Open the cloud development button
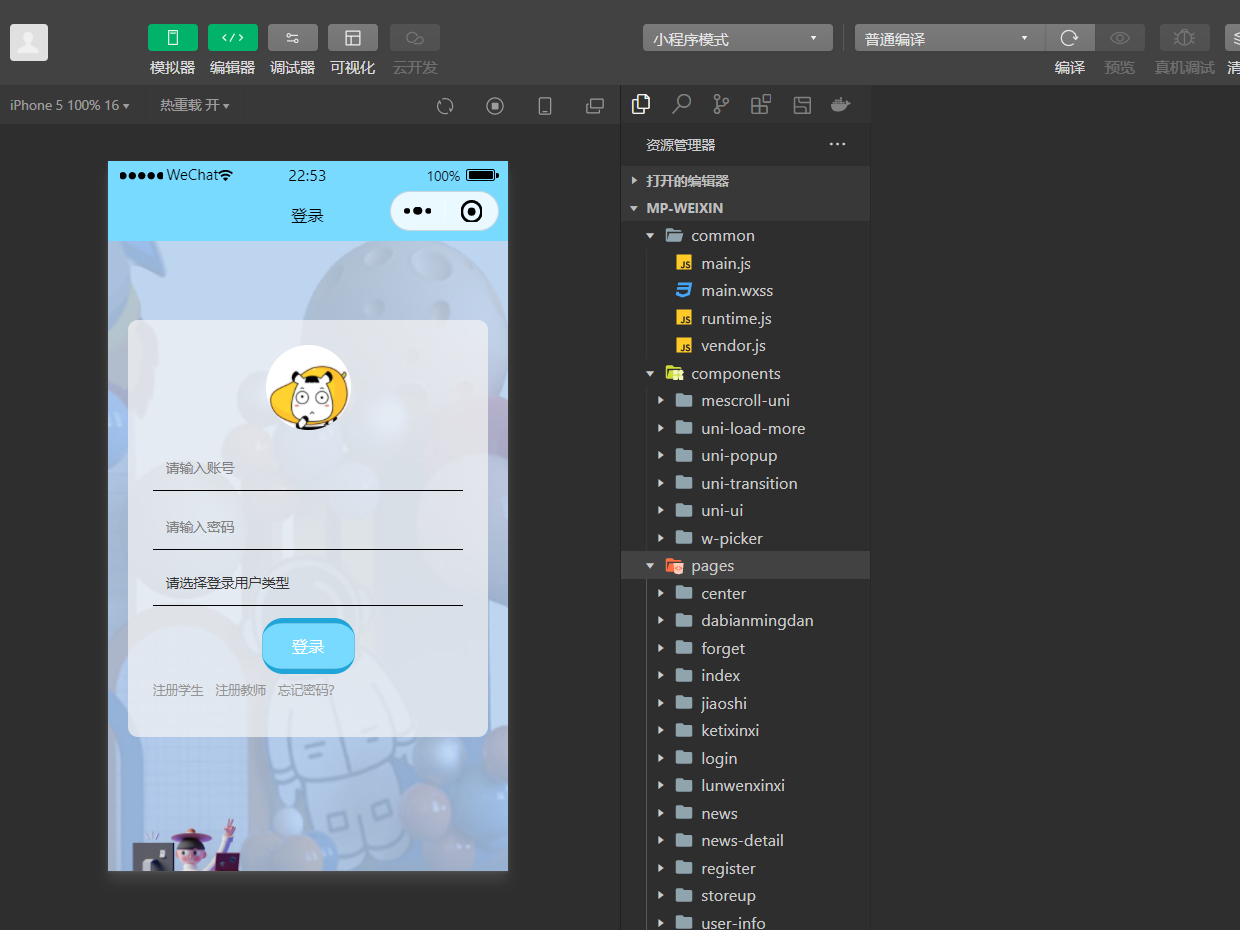This screenshot has height=930, width=1240. 415,38
